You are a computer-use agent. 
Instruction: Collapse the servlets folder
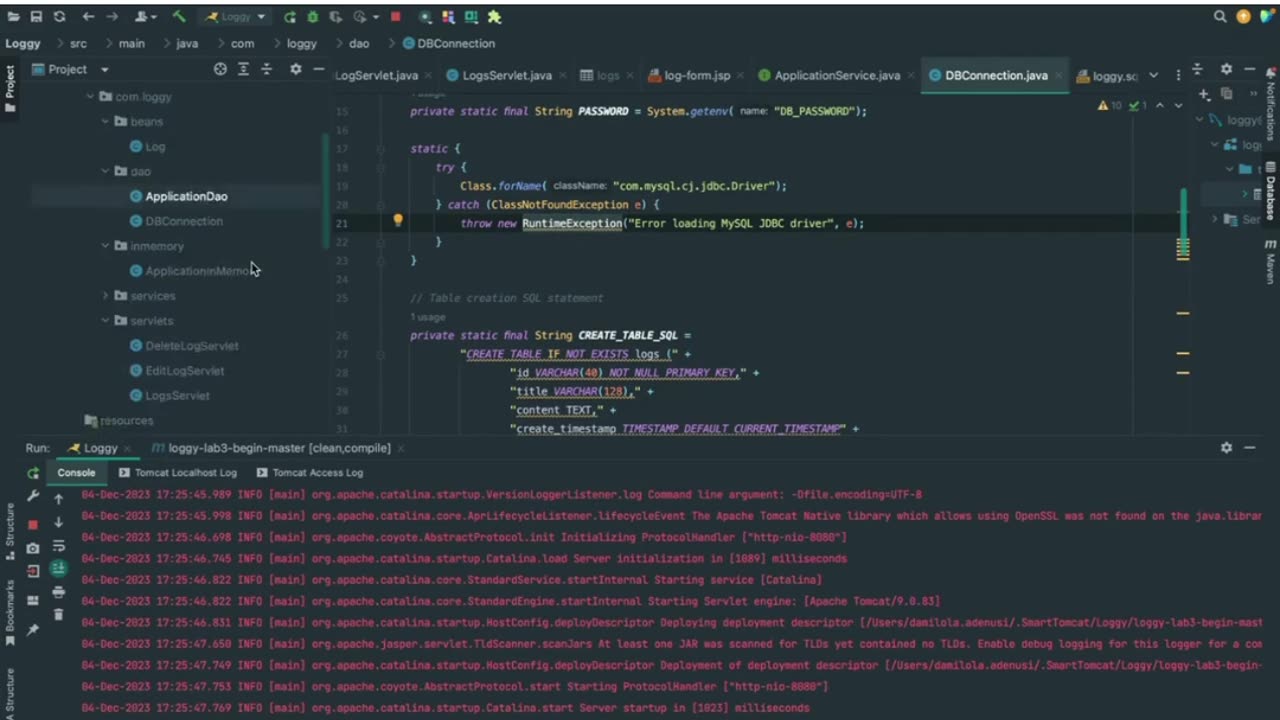106,321
